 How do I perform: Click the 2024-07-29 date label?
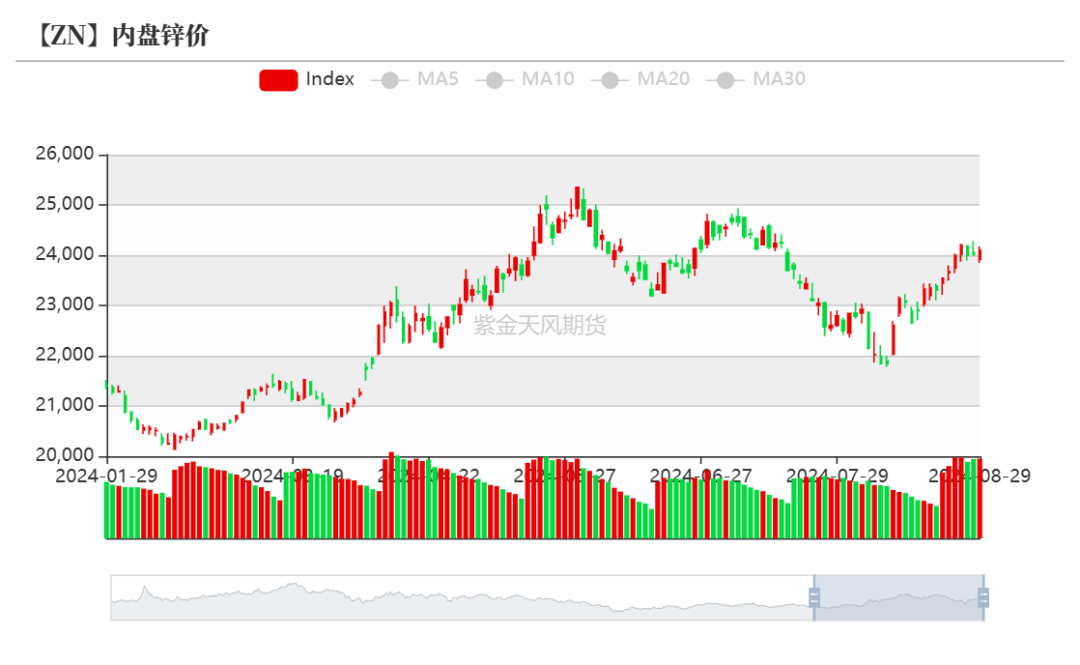click(838, 476)
